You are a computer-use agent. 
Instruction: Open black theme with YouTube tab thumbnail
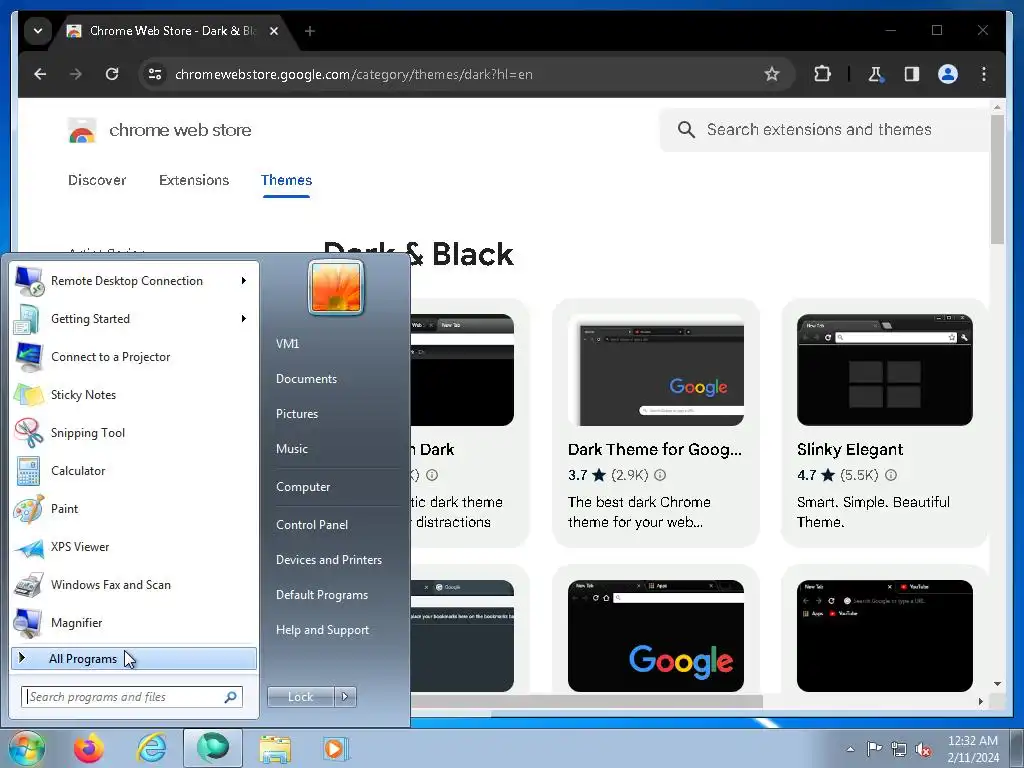[884, 635]
